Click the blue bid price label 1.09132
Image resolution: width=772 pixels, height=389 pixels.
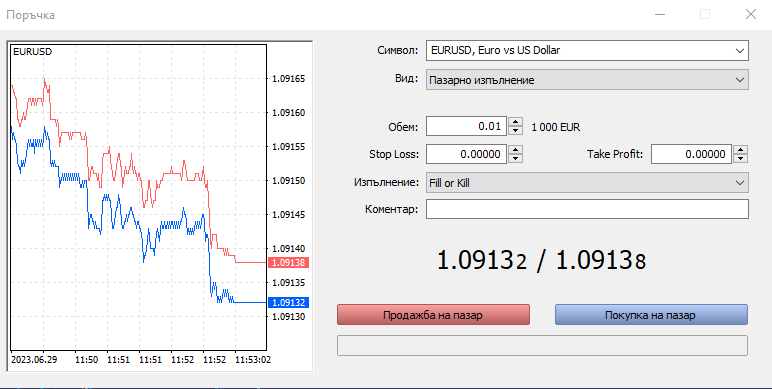289,302
